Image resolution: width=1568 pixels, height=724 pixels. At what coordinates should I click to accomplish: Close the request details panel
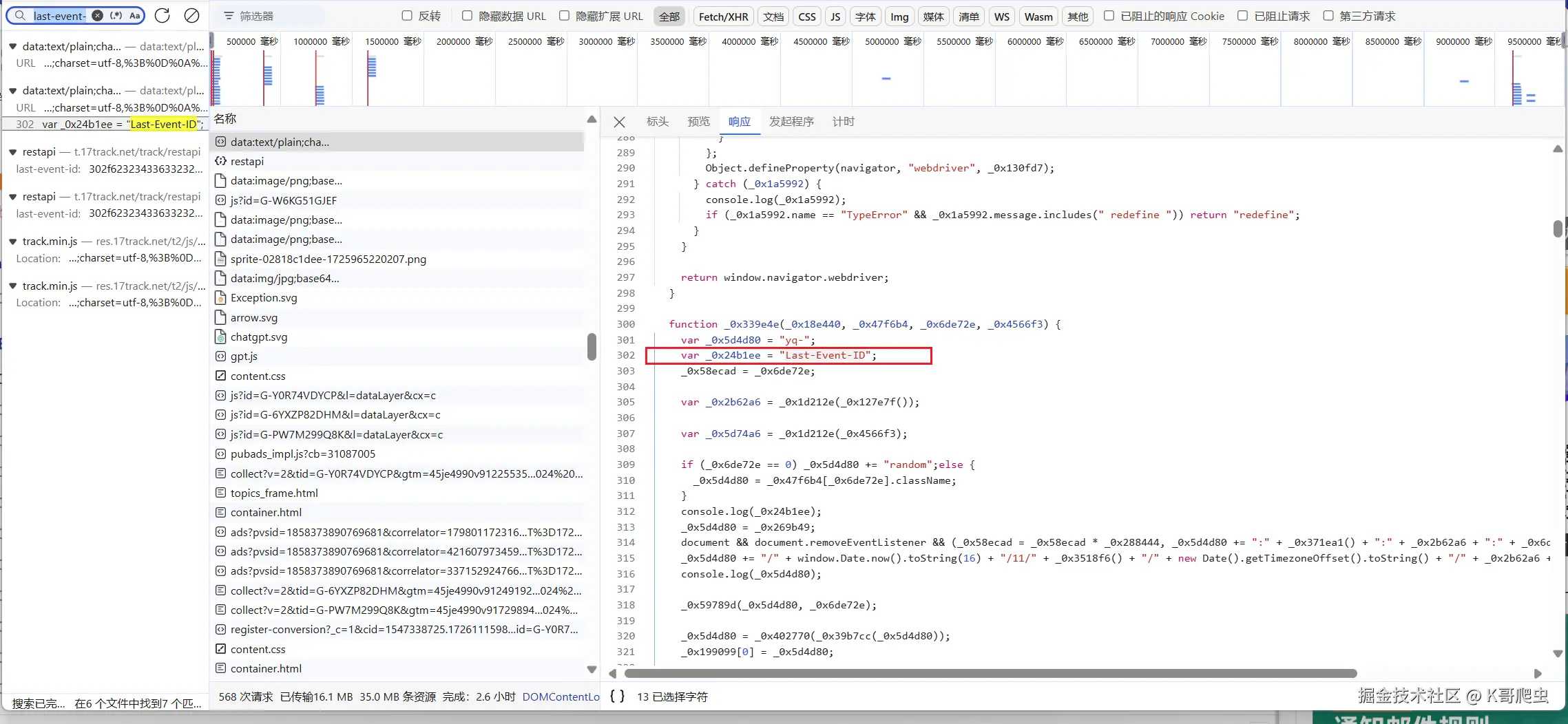pyautogui.click(x=619, y=122)
